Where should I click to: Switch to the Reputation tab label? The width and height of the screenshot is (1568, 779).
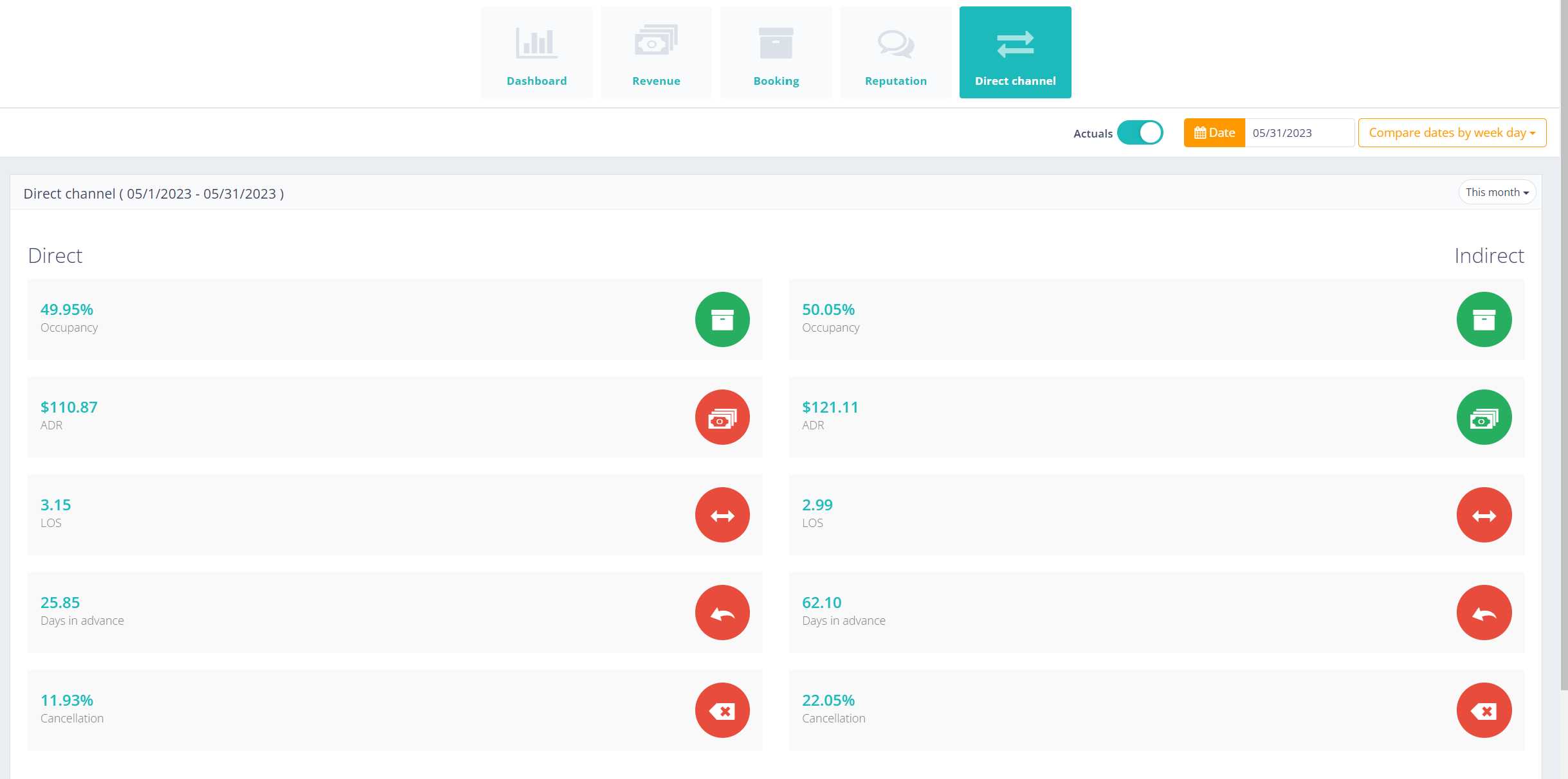[x=896, y=81]
